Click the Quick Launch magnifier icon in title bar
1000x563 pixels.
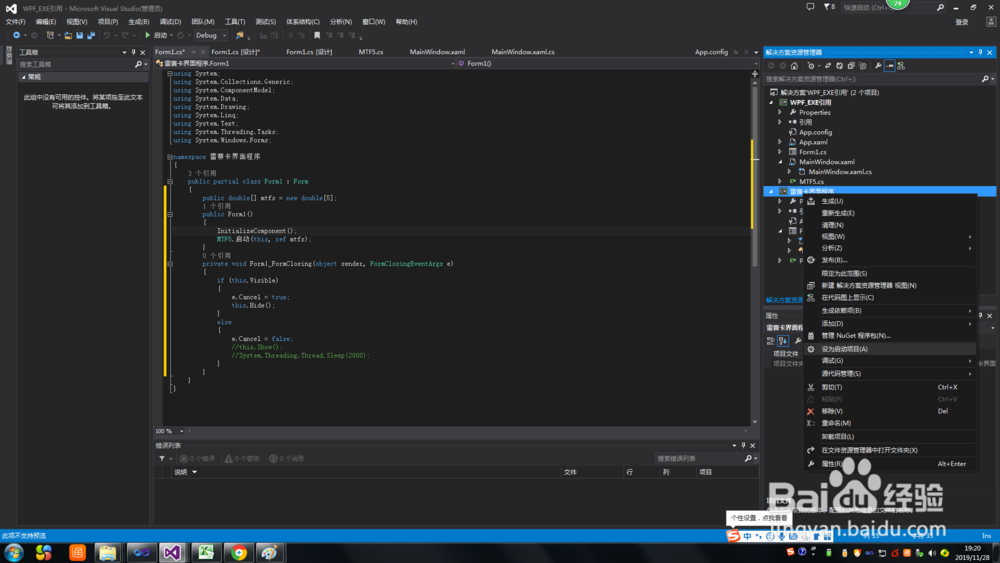click(x=940, y=8)
